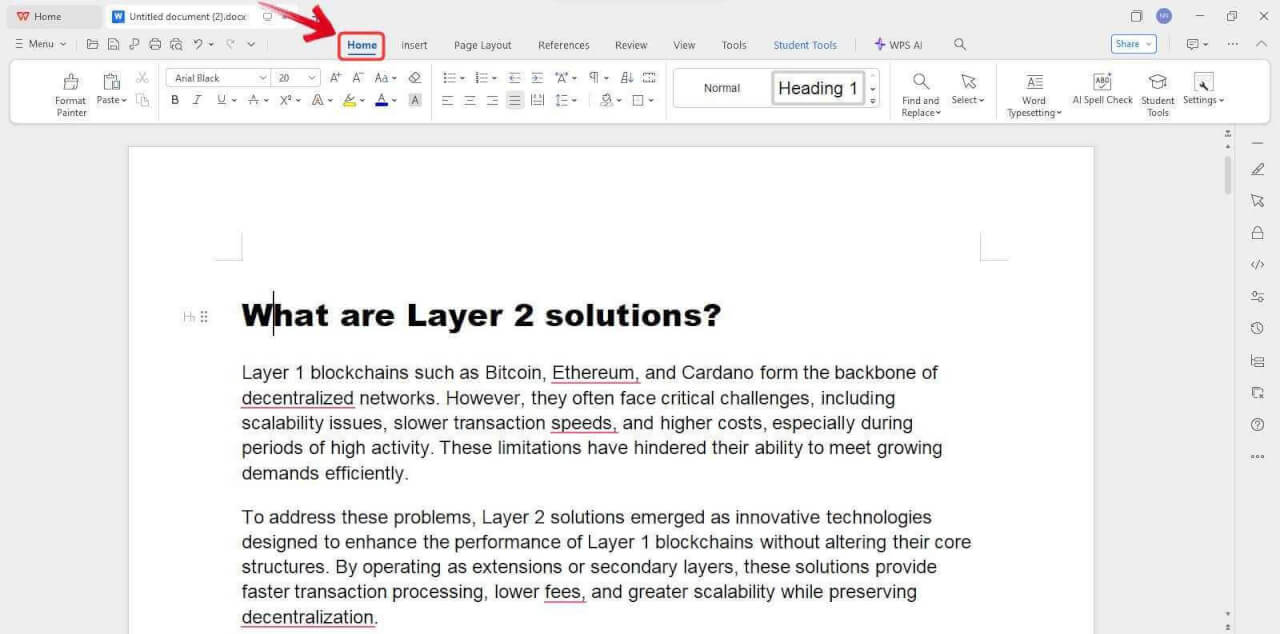
Task: Toggle bold formatting on the selected text
Action: click(x=175, y=100)
